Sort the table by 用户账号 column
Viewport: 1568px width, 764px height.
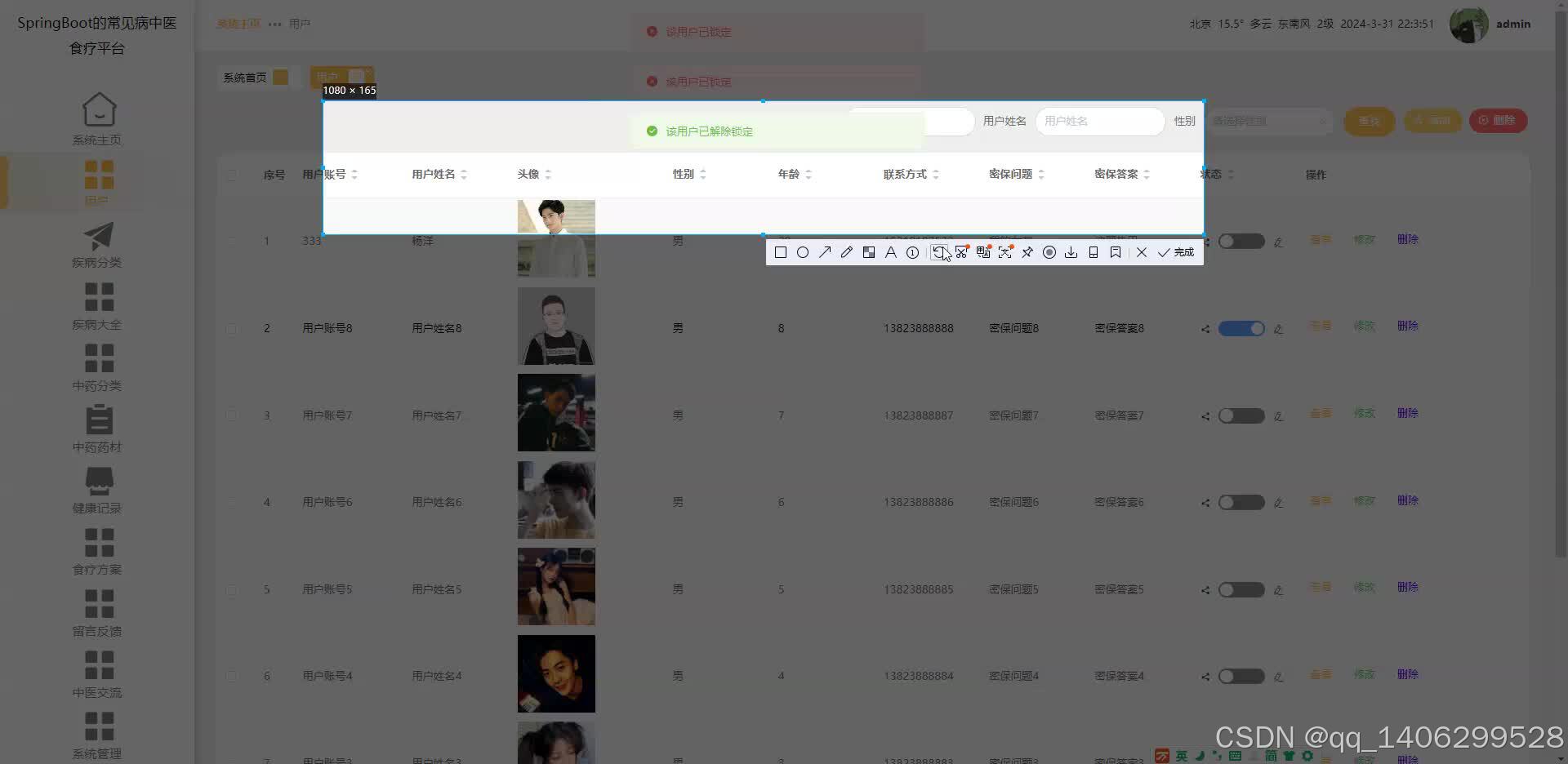coord(354,175)
